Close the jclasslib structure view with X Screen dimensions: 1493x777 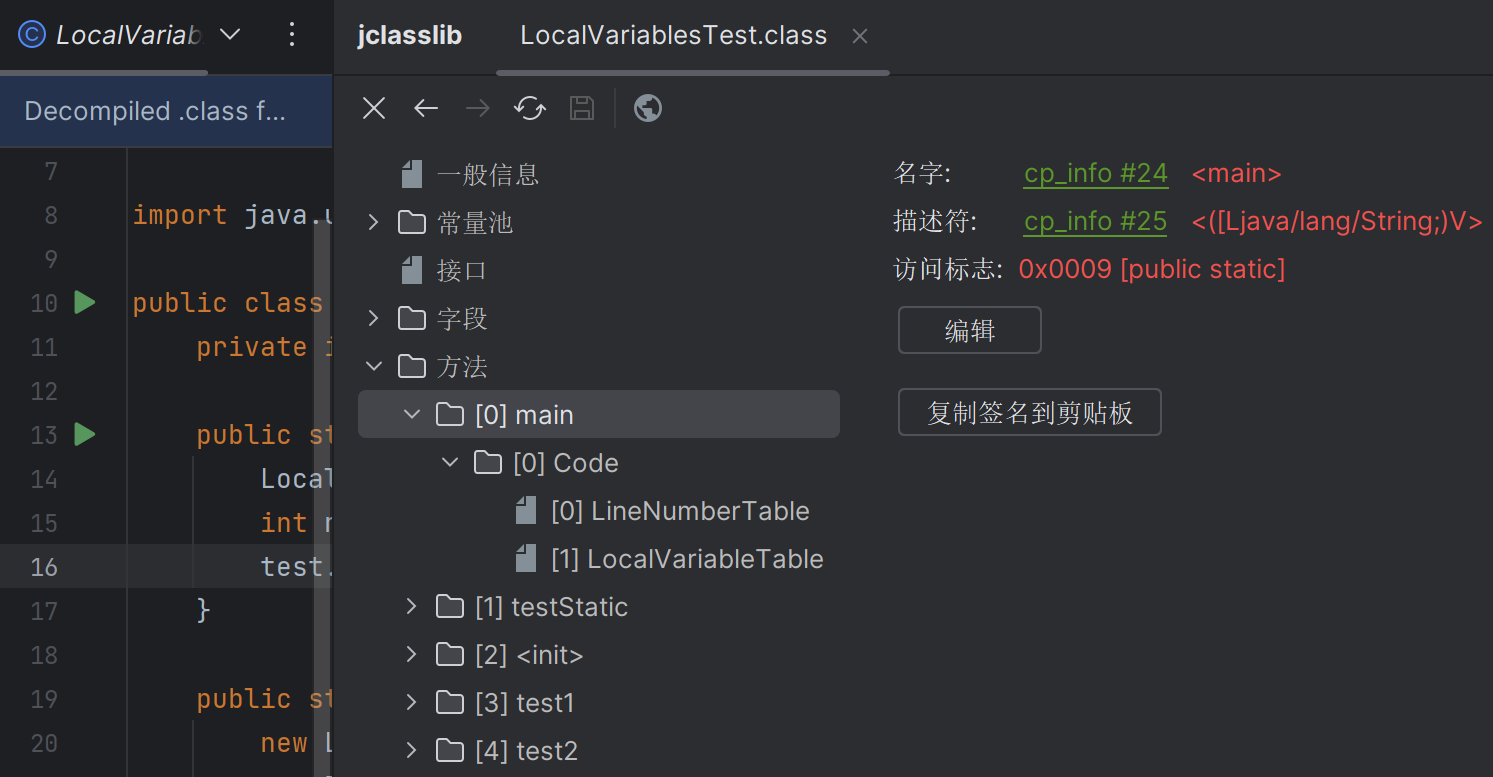[x=374, y=108]
